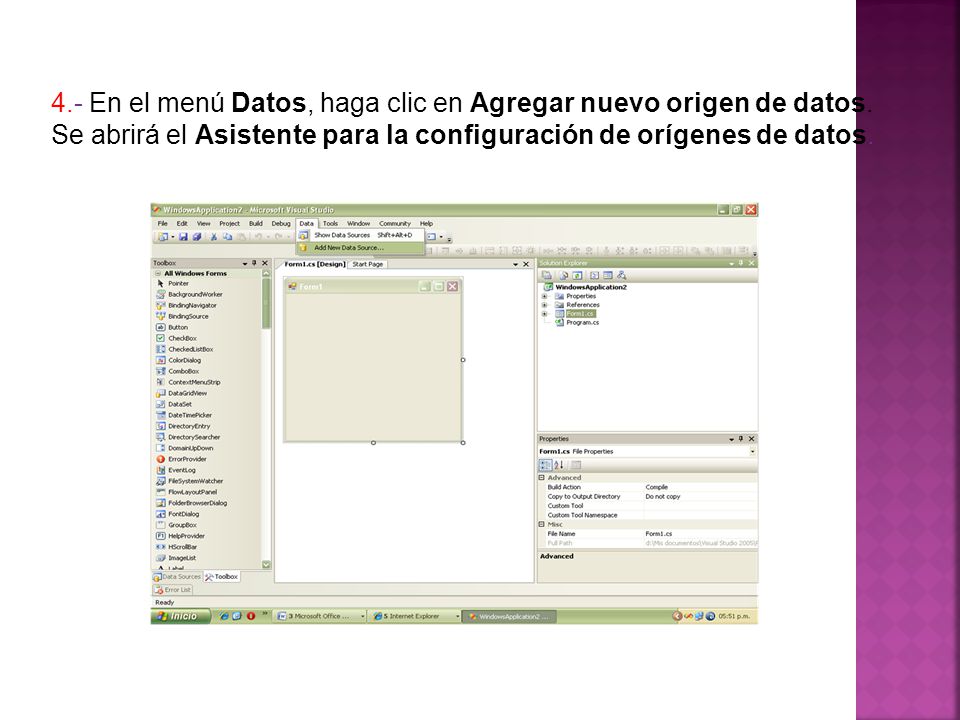Select Add New Data Source menu entry

pos(361,248)
